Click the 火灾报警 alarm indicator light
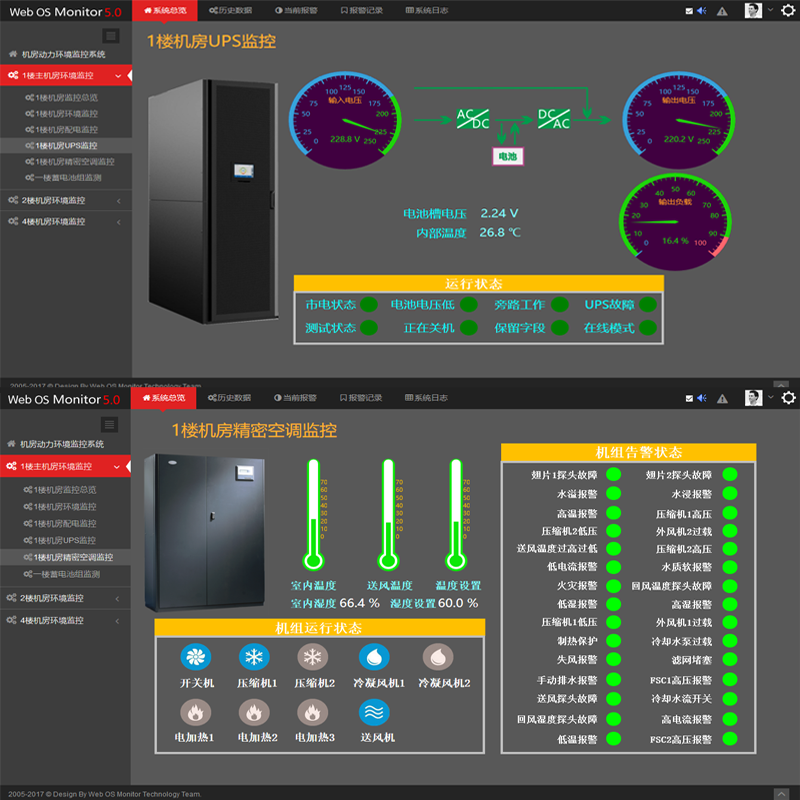This screenshot has width=800, height=800. pyautogui.click(x=613, y=586)
